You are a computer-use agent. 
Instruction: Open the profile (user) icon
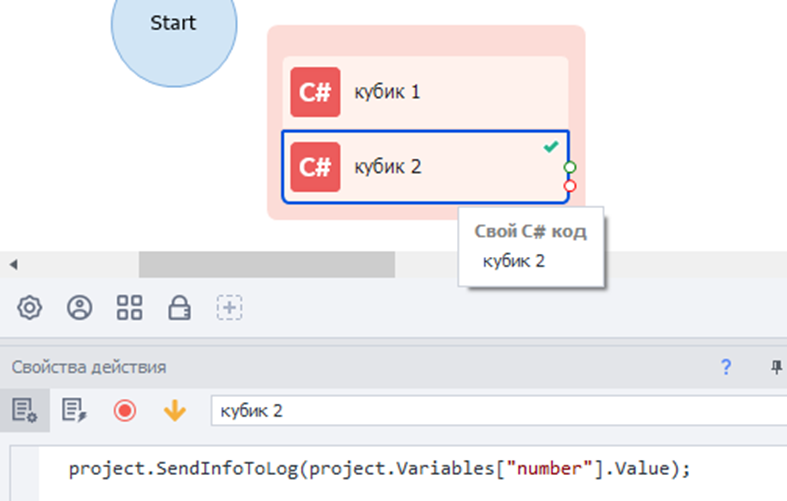tap(79, 308)
